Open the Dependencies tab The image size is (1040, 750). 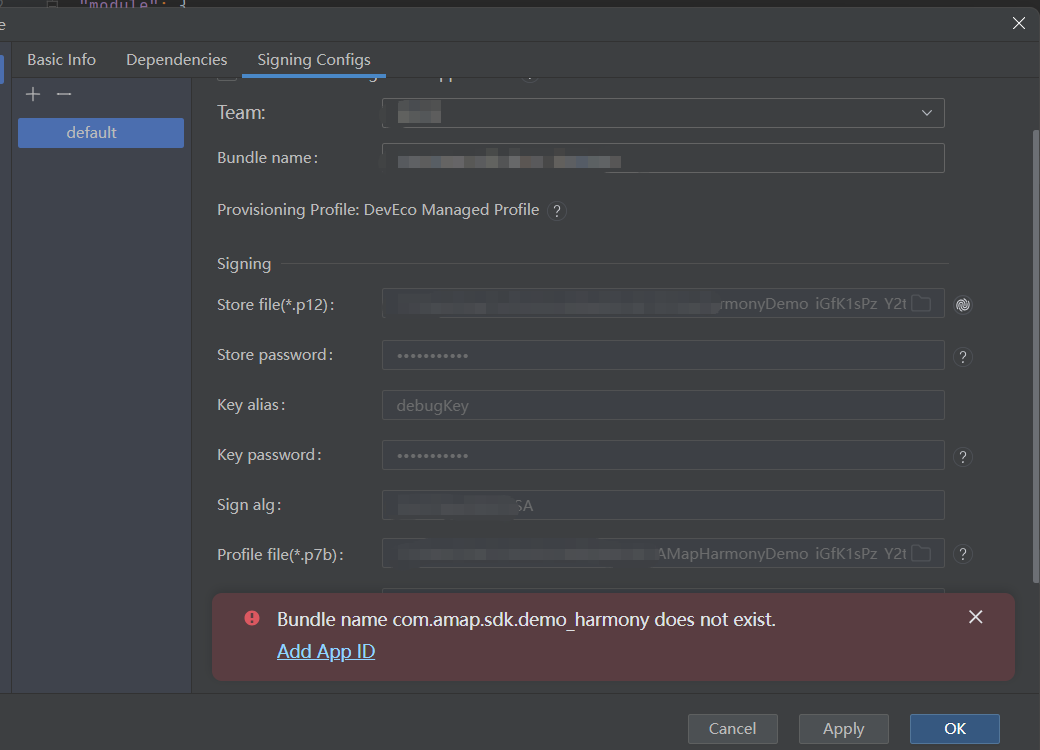click(x=176, y=60)
